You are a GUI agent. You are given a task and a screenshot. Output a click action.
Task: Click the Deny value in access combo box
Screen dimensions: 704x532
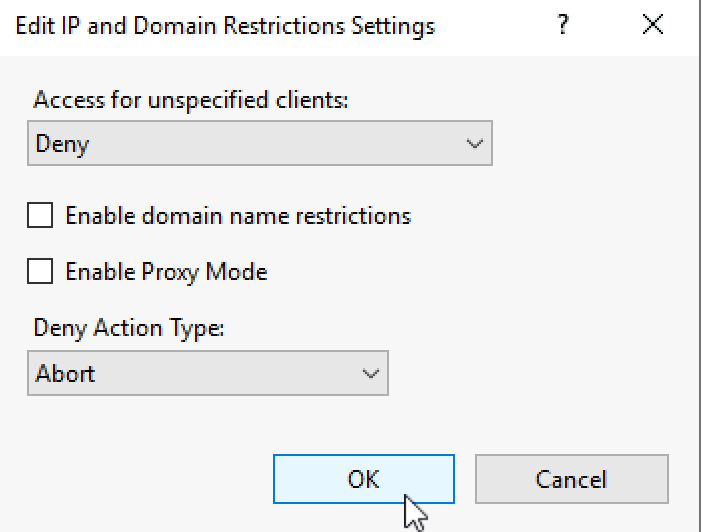[x=62, y=144]
